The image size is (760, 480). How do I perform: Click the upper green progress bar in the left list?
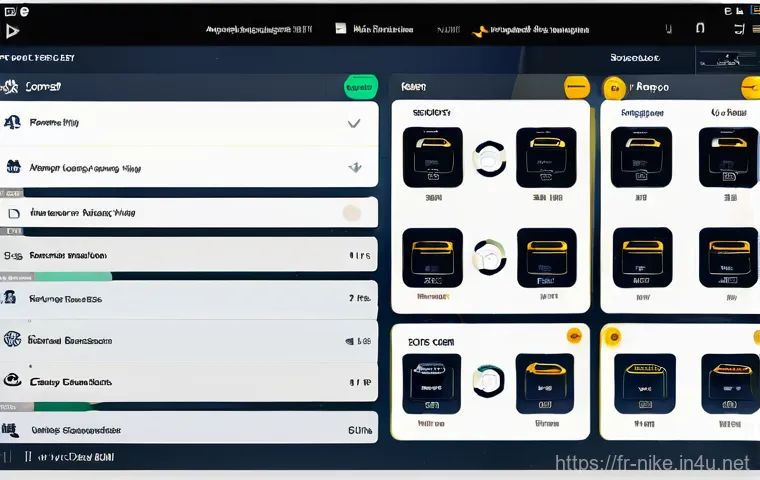[x=73, y=277]
